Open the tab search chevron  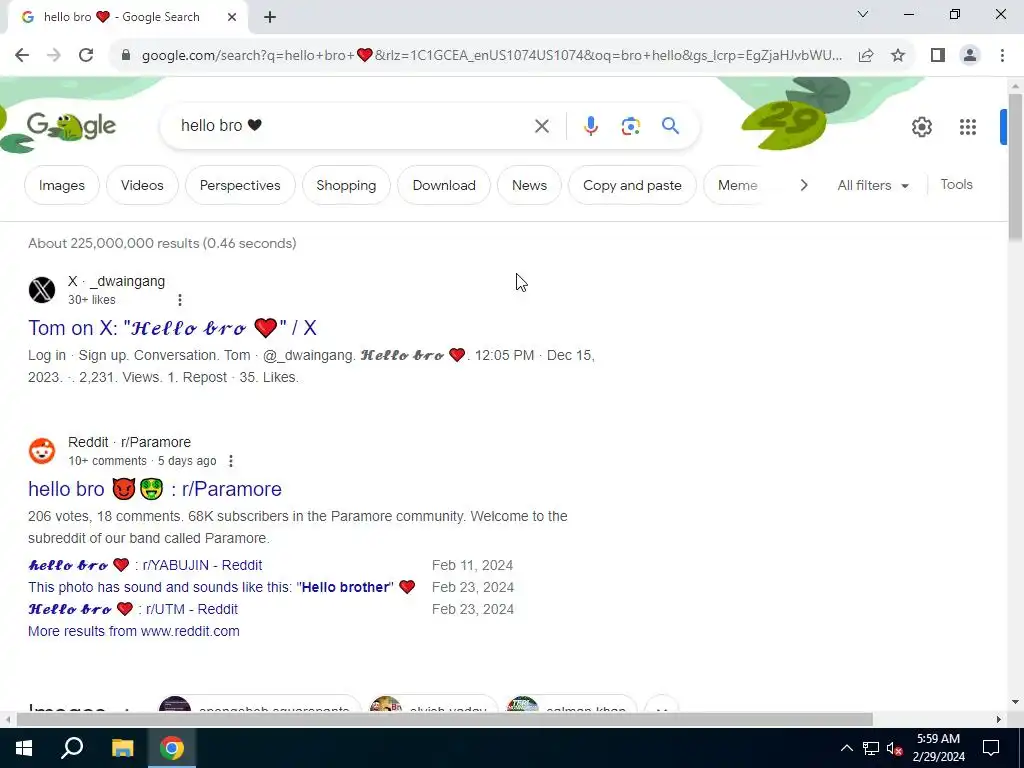pos(863,14)
